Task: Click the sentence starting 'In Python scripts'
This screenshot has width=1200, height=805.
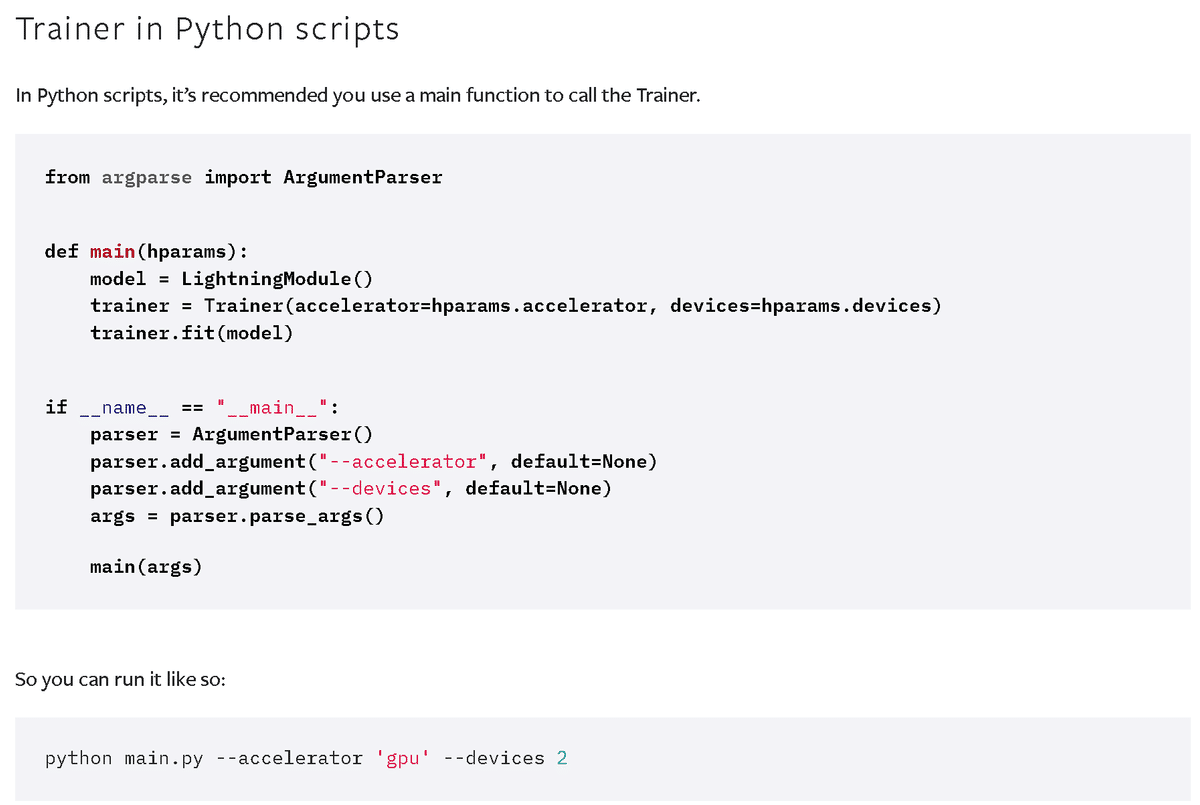Action: click(356, 95)
